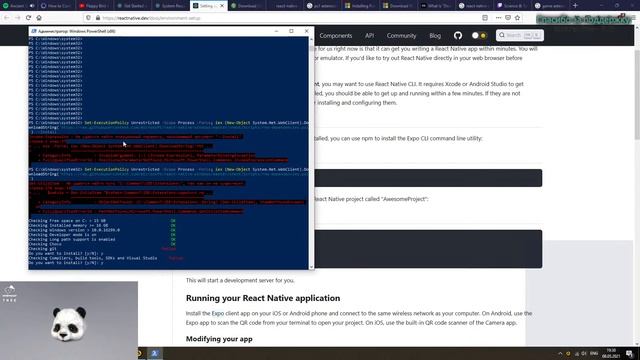
Task: Click the taskbar clock and date
Action: coord(611,353)
